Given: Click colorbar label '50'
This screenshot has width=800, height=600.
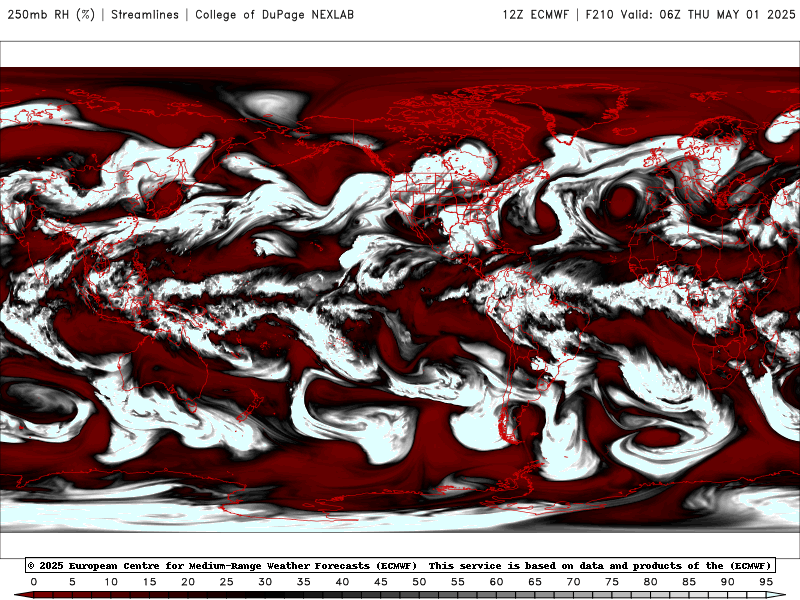Looking at the screenshot, I should [x=419, y=582].
